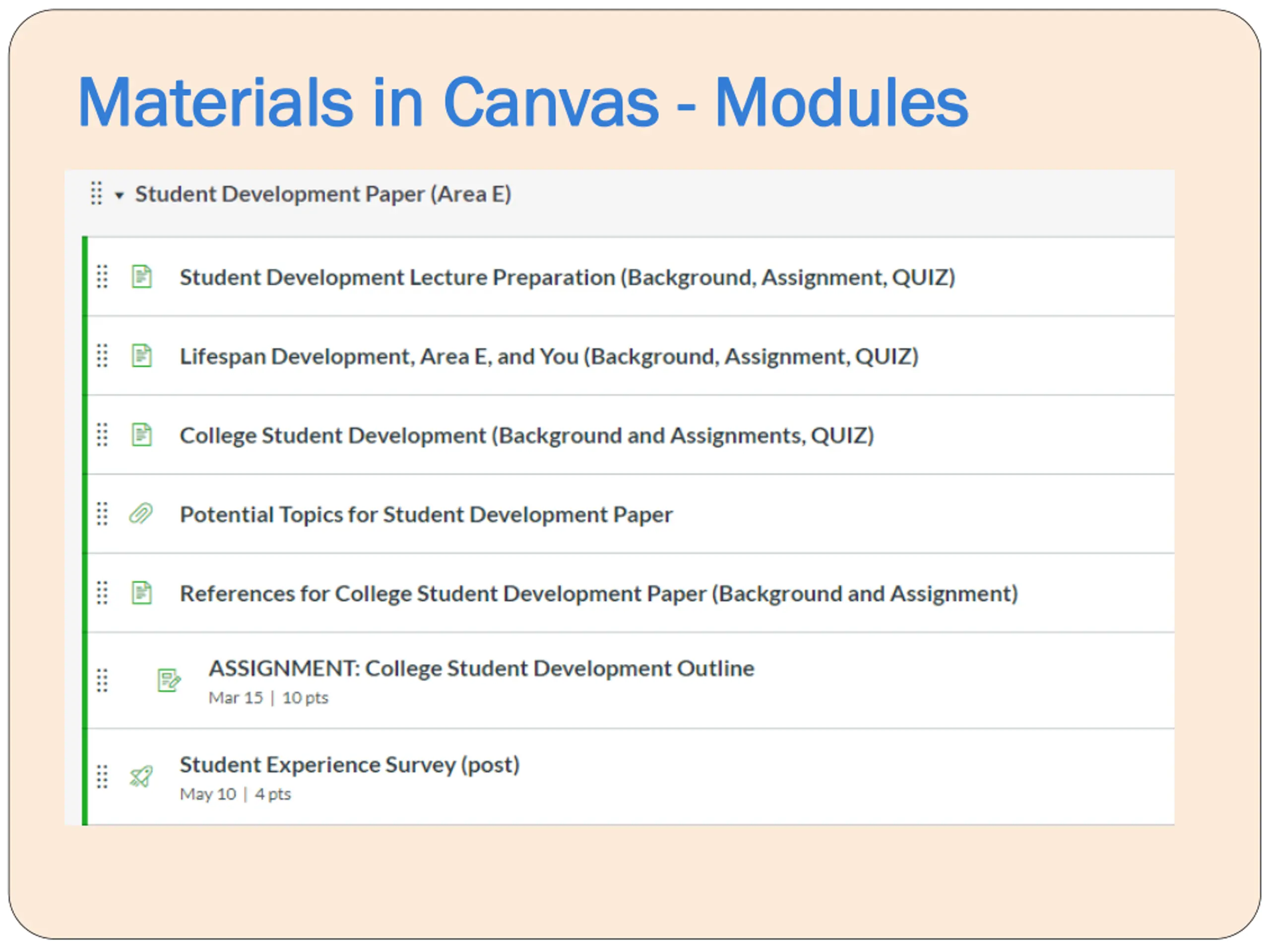Image resolution: width=1270 pixels, height=952 pixels.
Task: Click drag handle beside Student Development Paper (Area E)
Action: pos(96,193)
